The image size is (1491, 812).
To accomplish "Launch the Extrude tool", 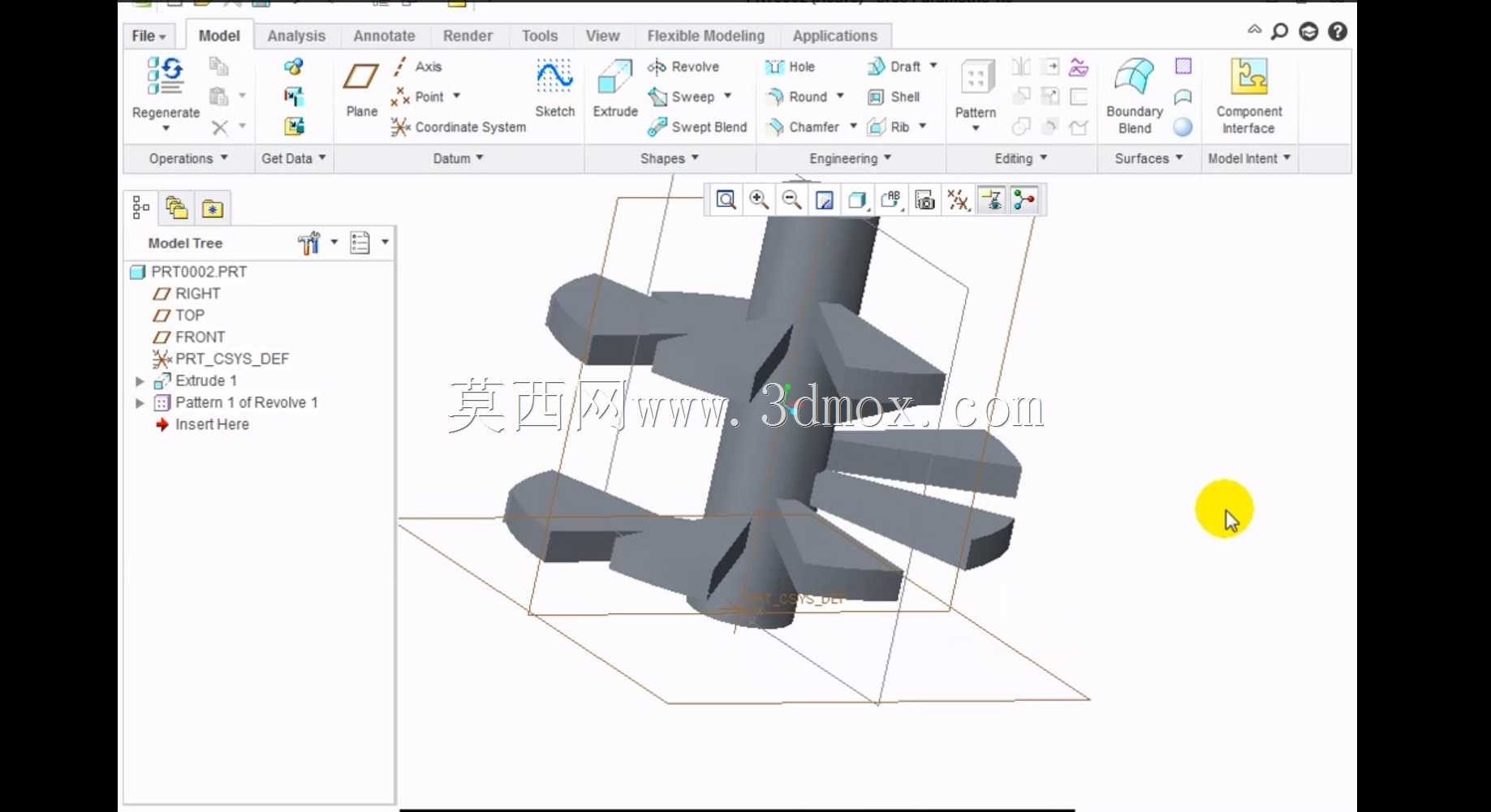I will coord(615,88).
